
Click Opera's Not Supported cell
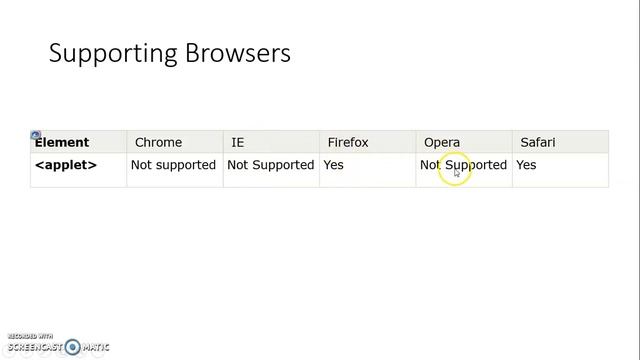pos(464,170)
